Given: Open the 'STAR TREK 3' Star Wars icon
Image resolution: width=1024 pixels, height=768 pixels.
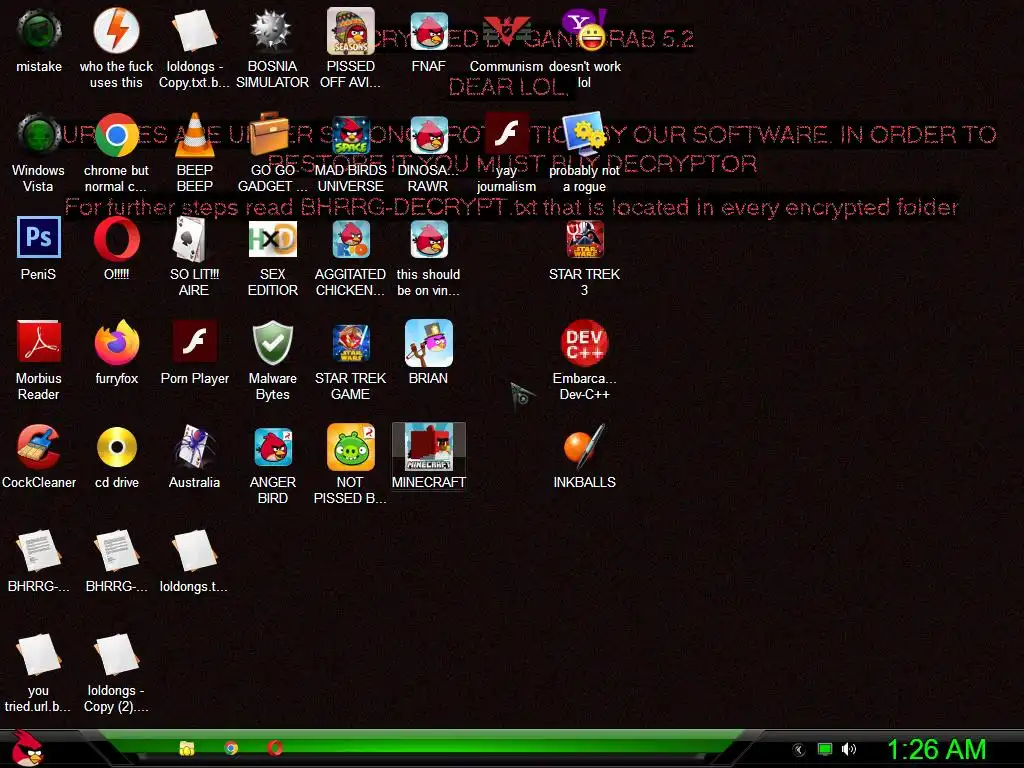Looking at the screenshot, I should tap(584, 239).
